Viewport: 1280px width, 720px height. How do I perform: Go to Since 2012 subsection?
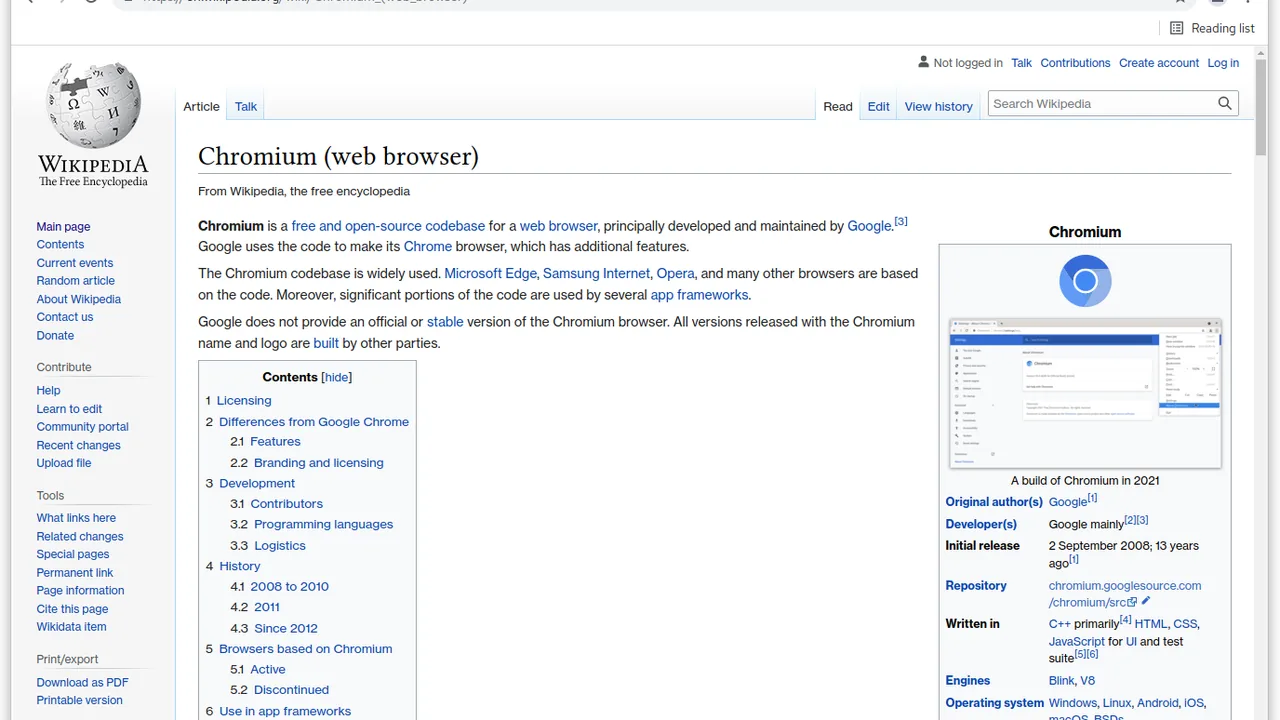[286, 628]
